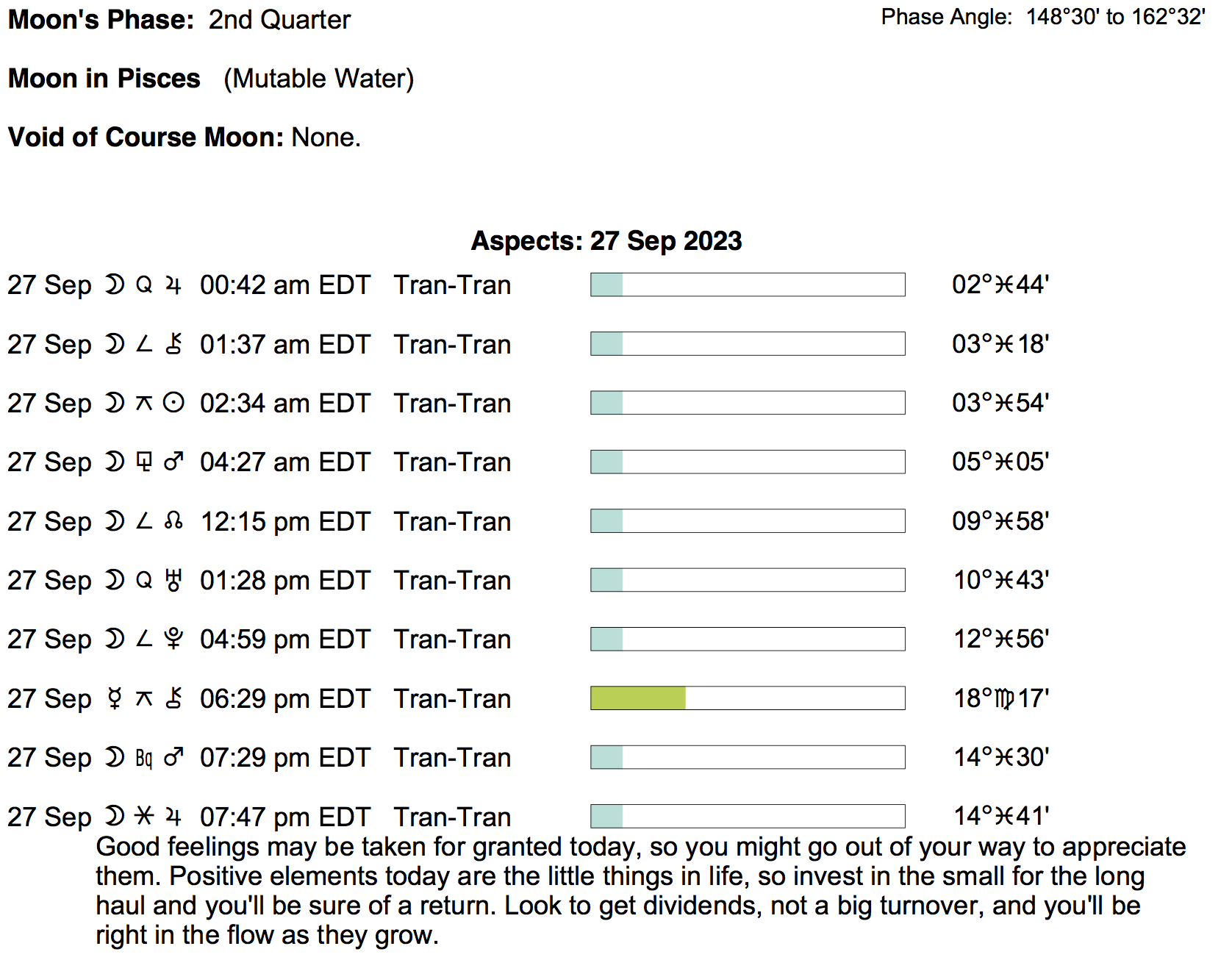Click the Moon crescent in the 07:29 pm row

[x=115, y=757]
